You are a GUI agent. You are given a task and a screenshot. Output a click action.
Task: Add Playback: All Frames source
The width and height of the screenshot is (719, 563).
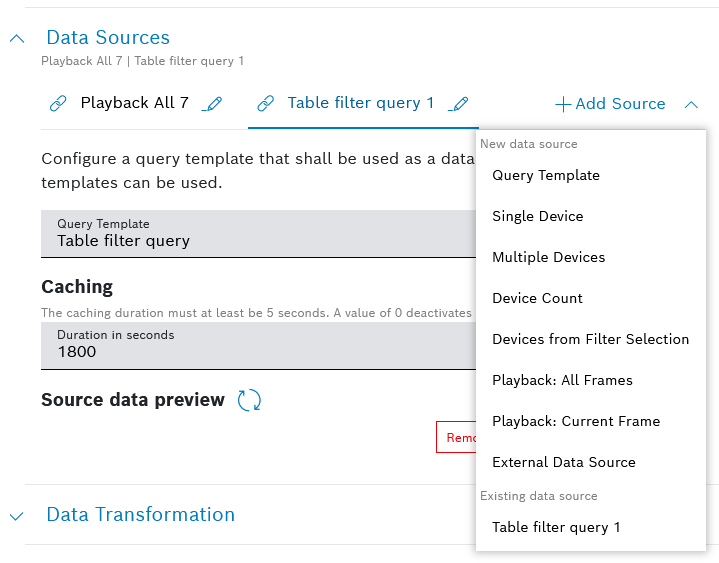click(563, 380)
